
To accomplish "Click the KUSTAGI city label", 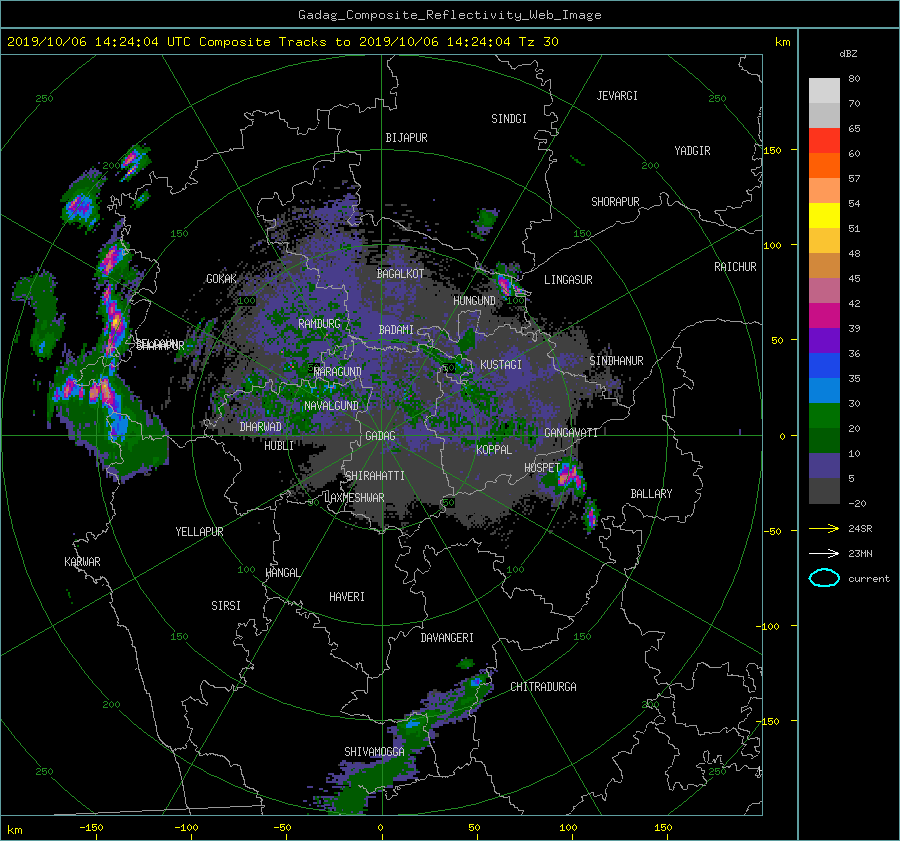I will tap(501, 365).
